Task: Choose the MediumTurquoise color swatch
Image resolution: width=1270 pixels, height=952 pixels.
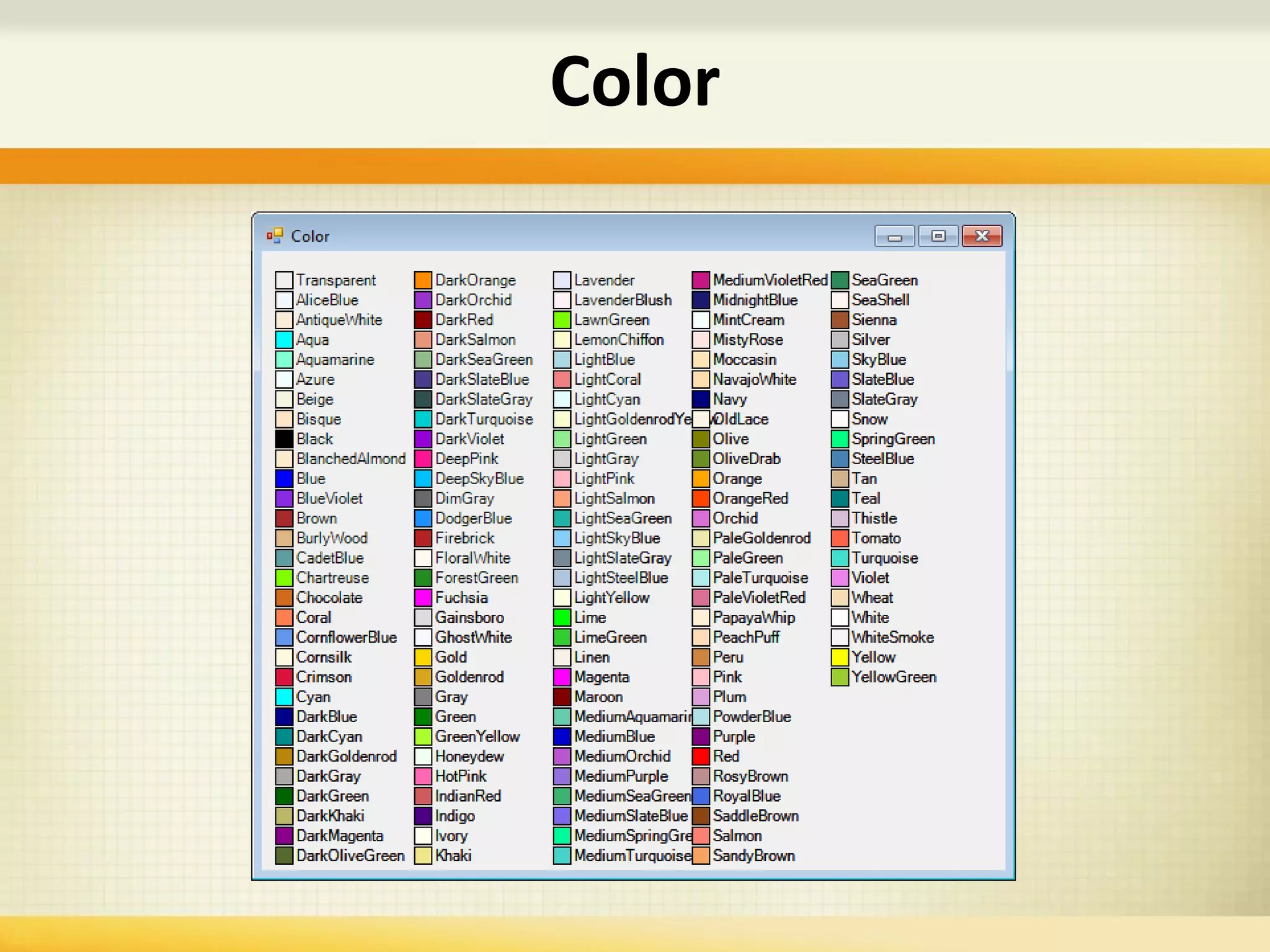Action: [562, 856]
